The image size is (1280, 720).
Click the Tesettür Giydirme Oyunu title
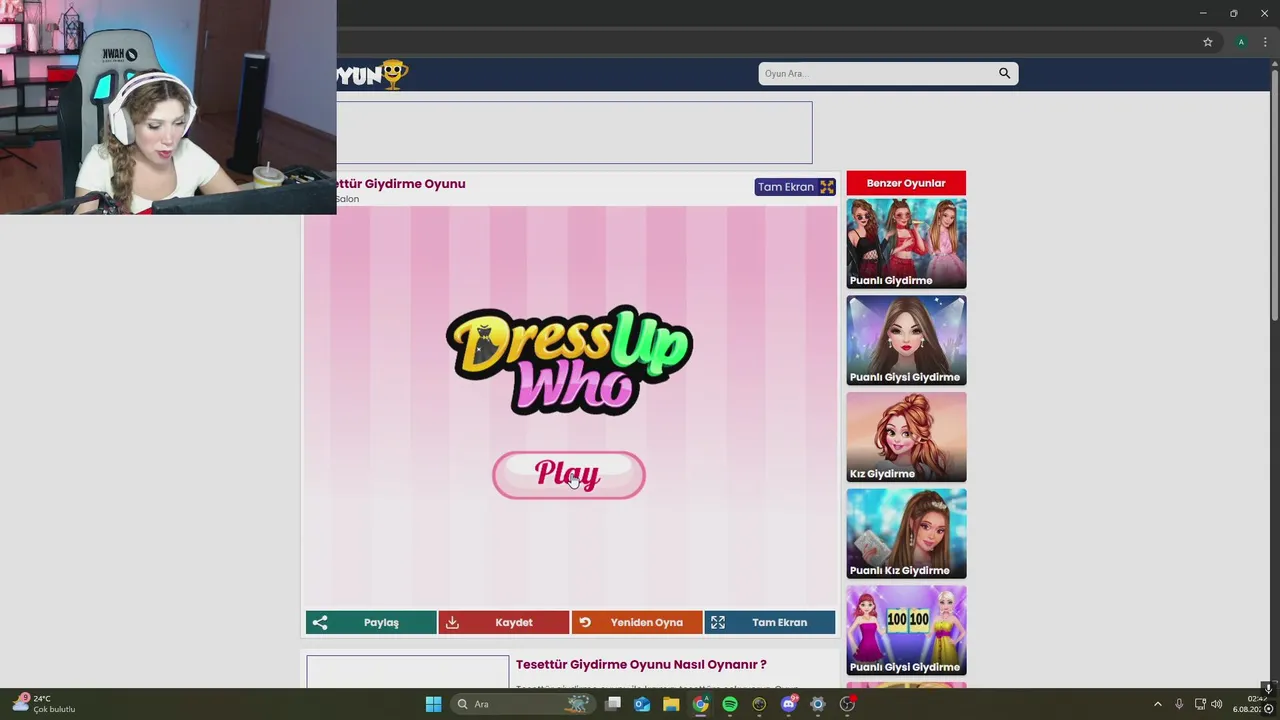[x=401, y=184]
